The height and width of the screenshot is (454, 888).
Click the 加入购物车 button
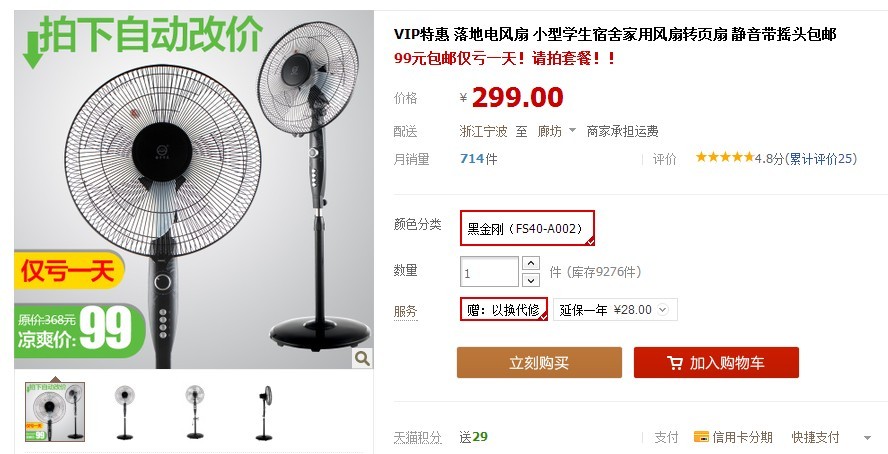click(716, 362)
